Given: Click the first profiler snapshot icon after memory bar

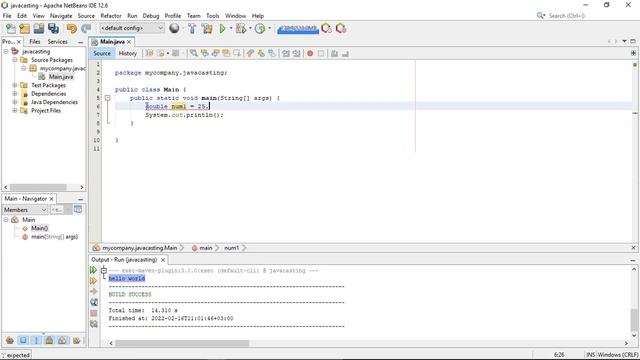Looking at the screenshot, I should [327, 28].
